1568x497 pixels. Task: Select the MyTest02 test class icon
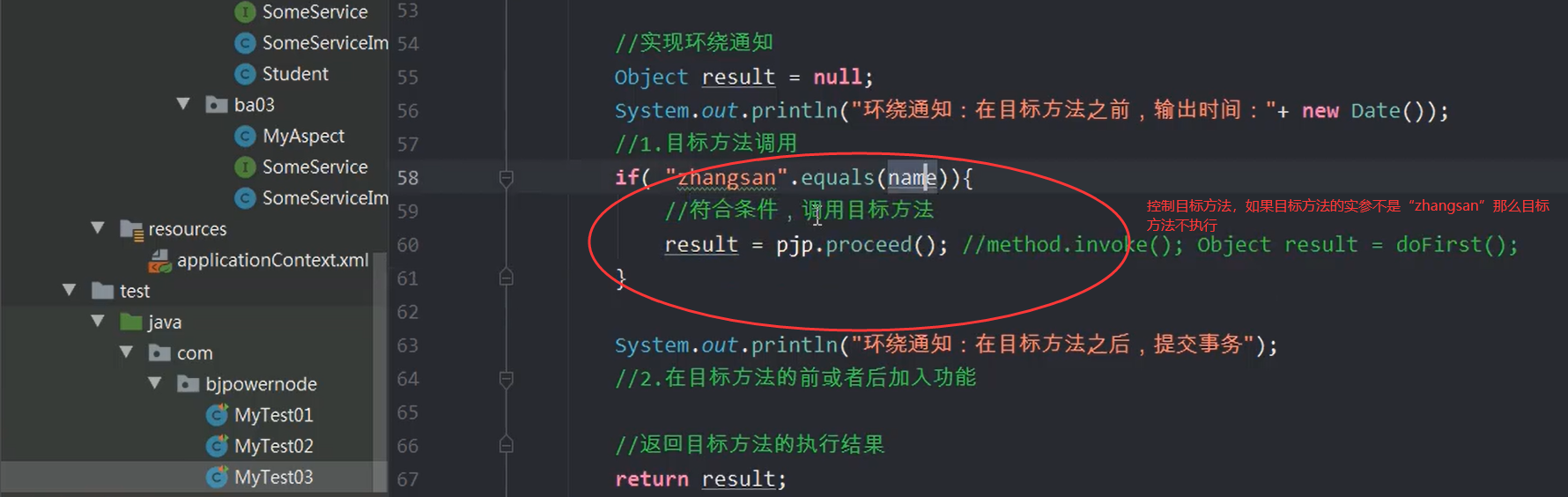tap(217, 446)
